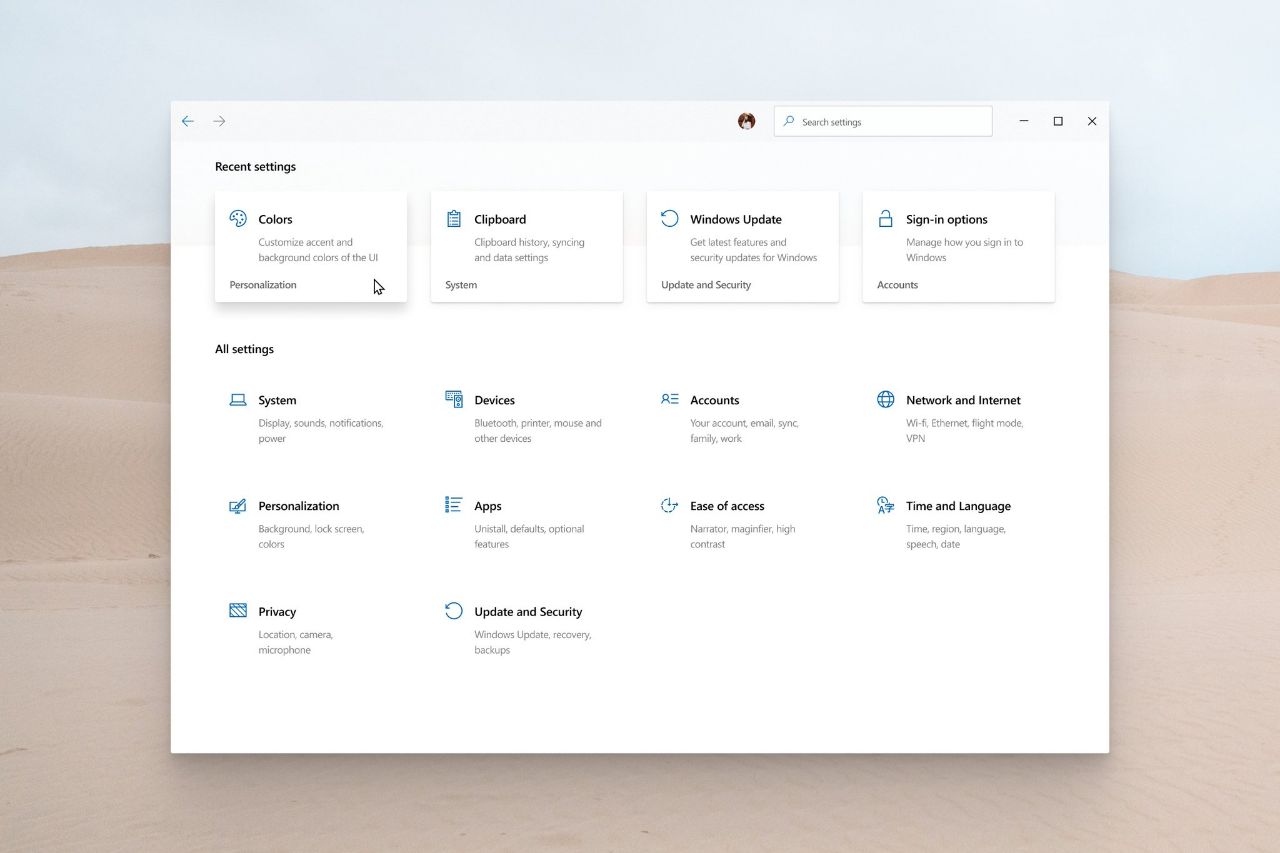Open Accounts settings category label
This screenshot has height=853, width=1280.
[x=715, y=400]
